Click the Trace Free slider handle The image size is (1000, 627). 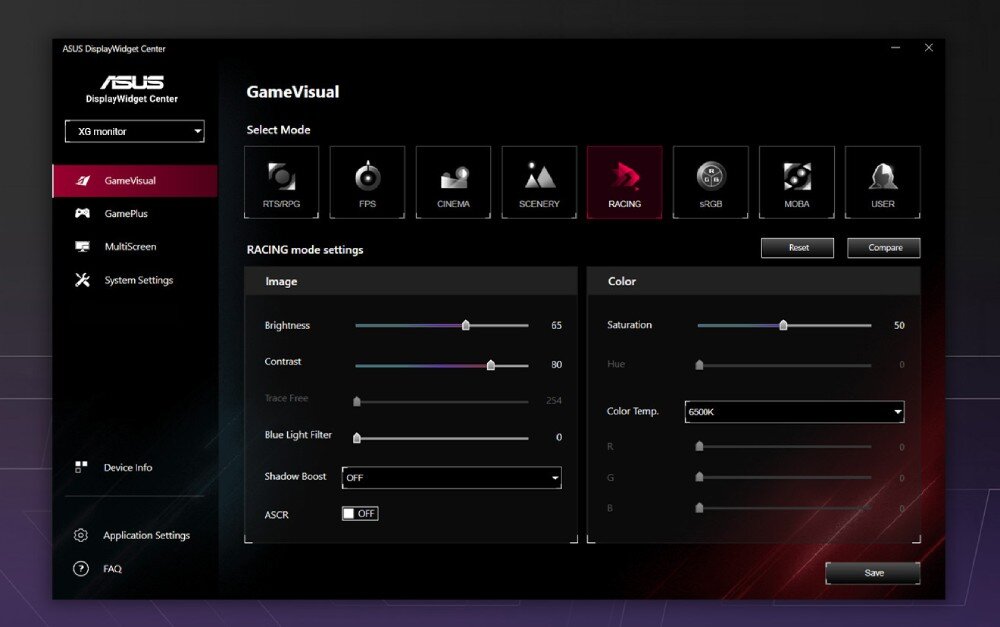(357, 401)
